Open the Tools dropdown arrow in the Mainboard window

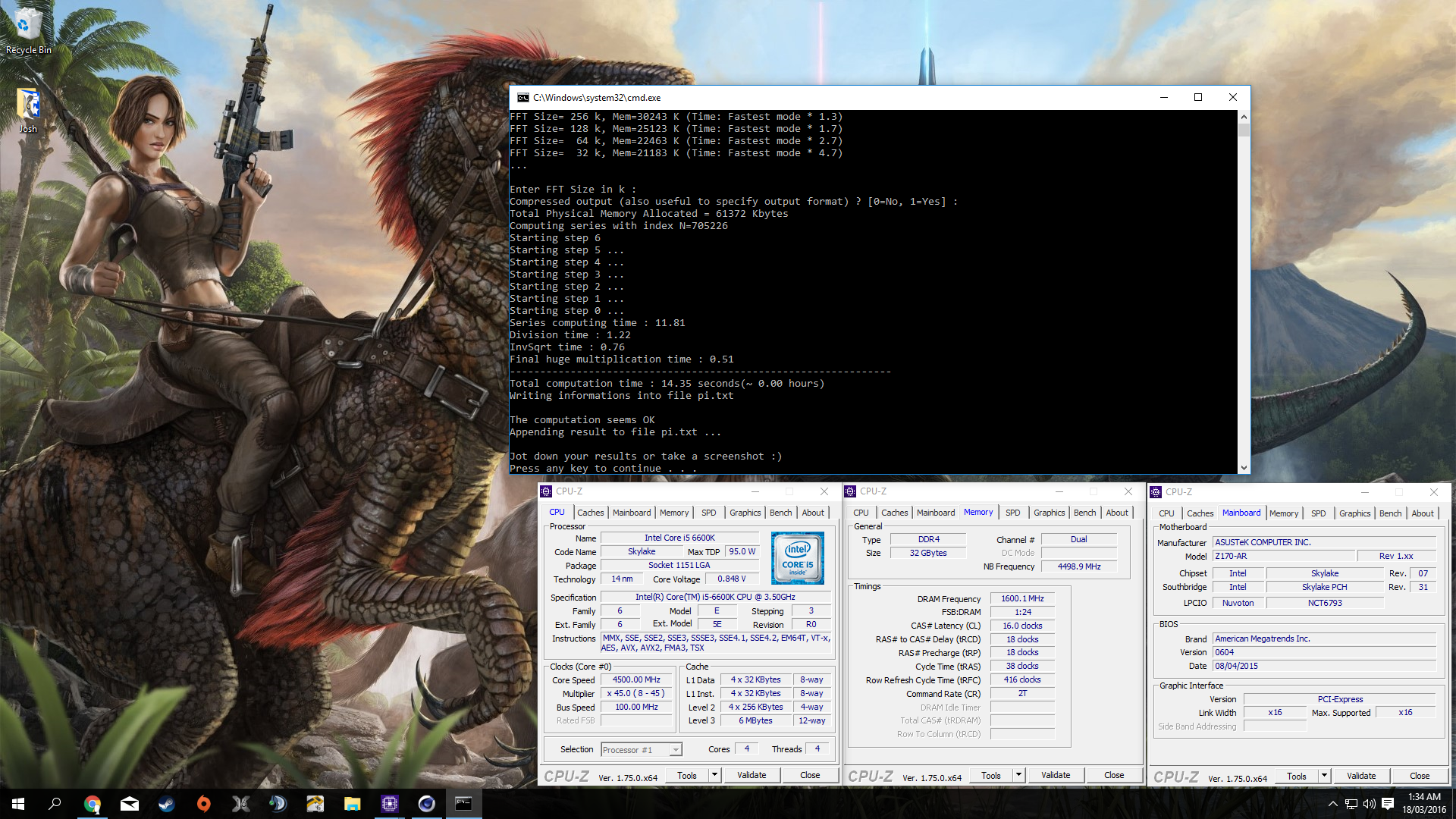pyautogui.click(x=1324, y=776)
